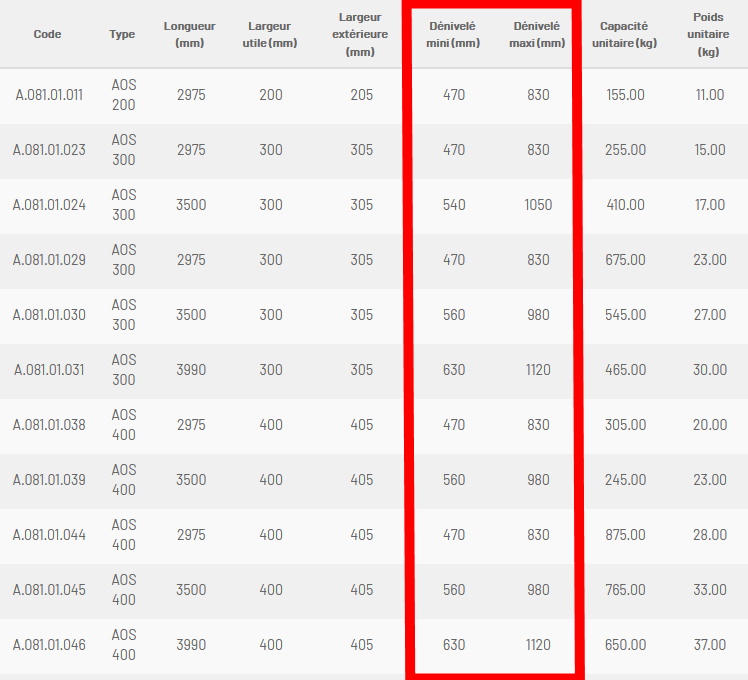
Task: Click Longueur 3990 in row A.081.01.031
Action: pyautogui.click(x=191, y=370)
